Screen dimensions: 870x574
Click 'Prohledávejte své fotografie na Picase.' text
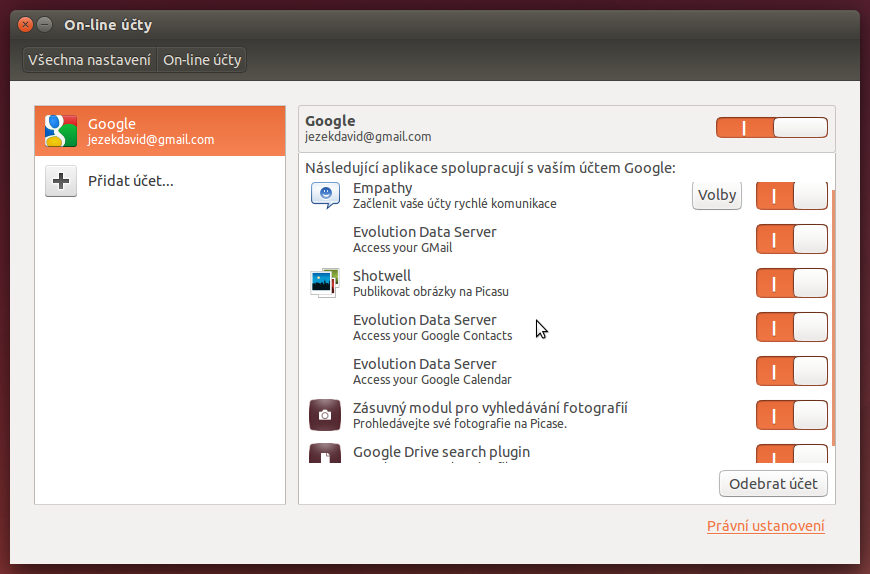pyautogui.click(x=460, y=424)
